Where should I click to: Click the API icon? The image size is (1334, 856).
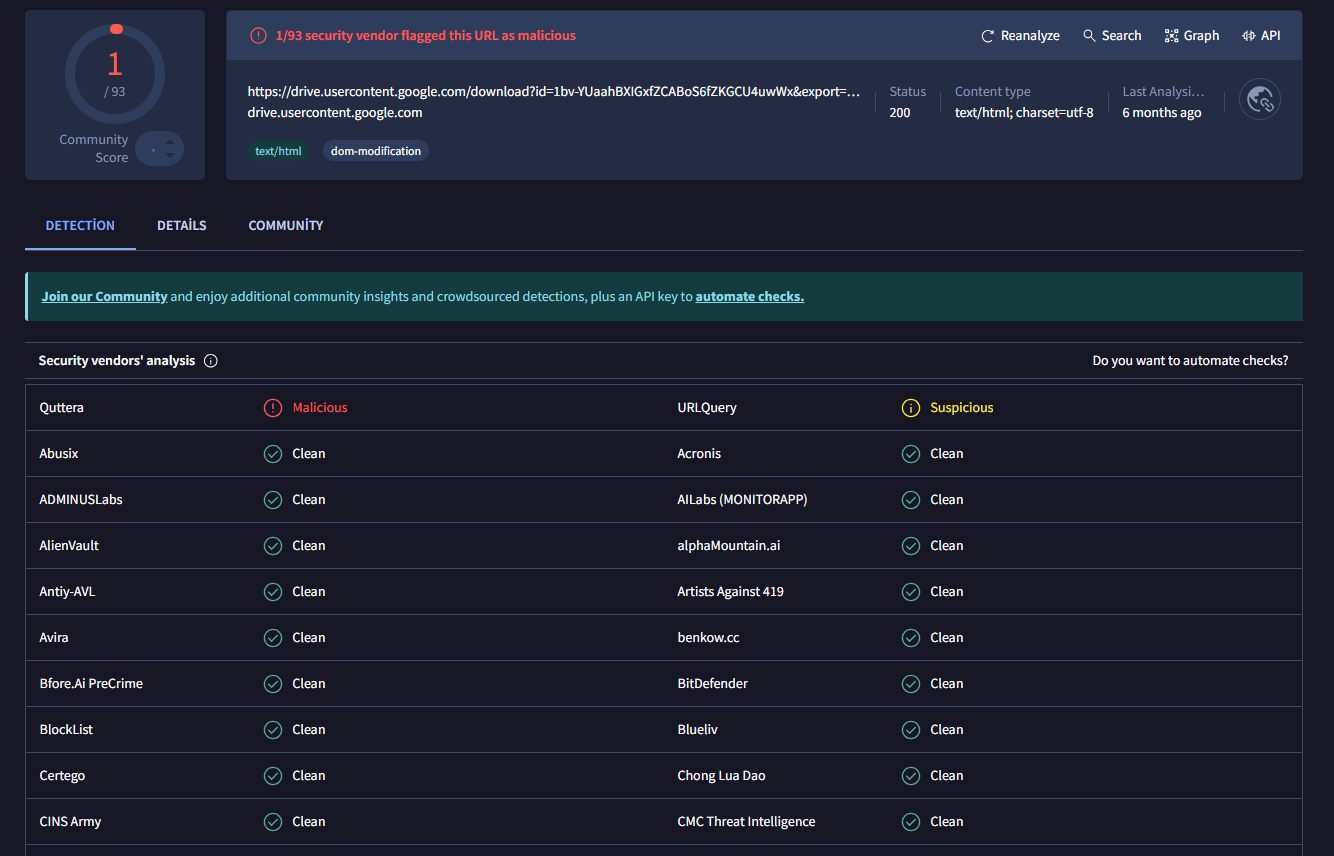[x=1249, y=36]
